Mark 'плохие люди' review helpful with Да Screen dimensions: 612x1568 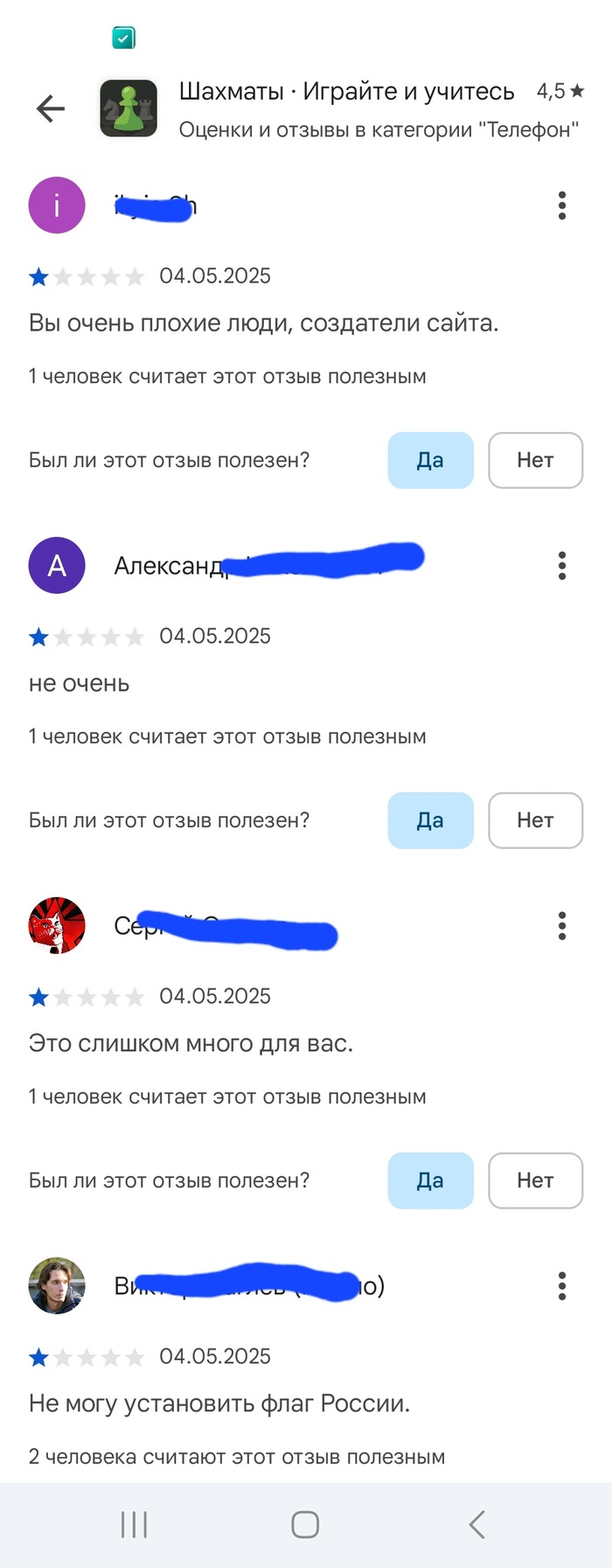(x=430, y=460)
